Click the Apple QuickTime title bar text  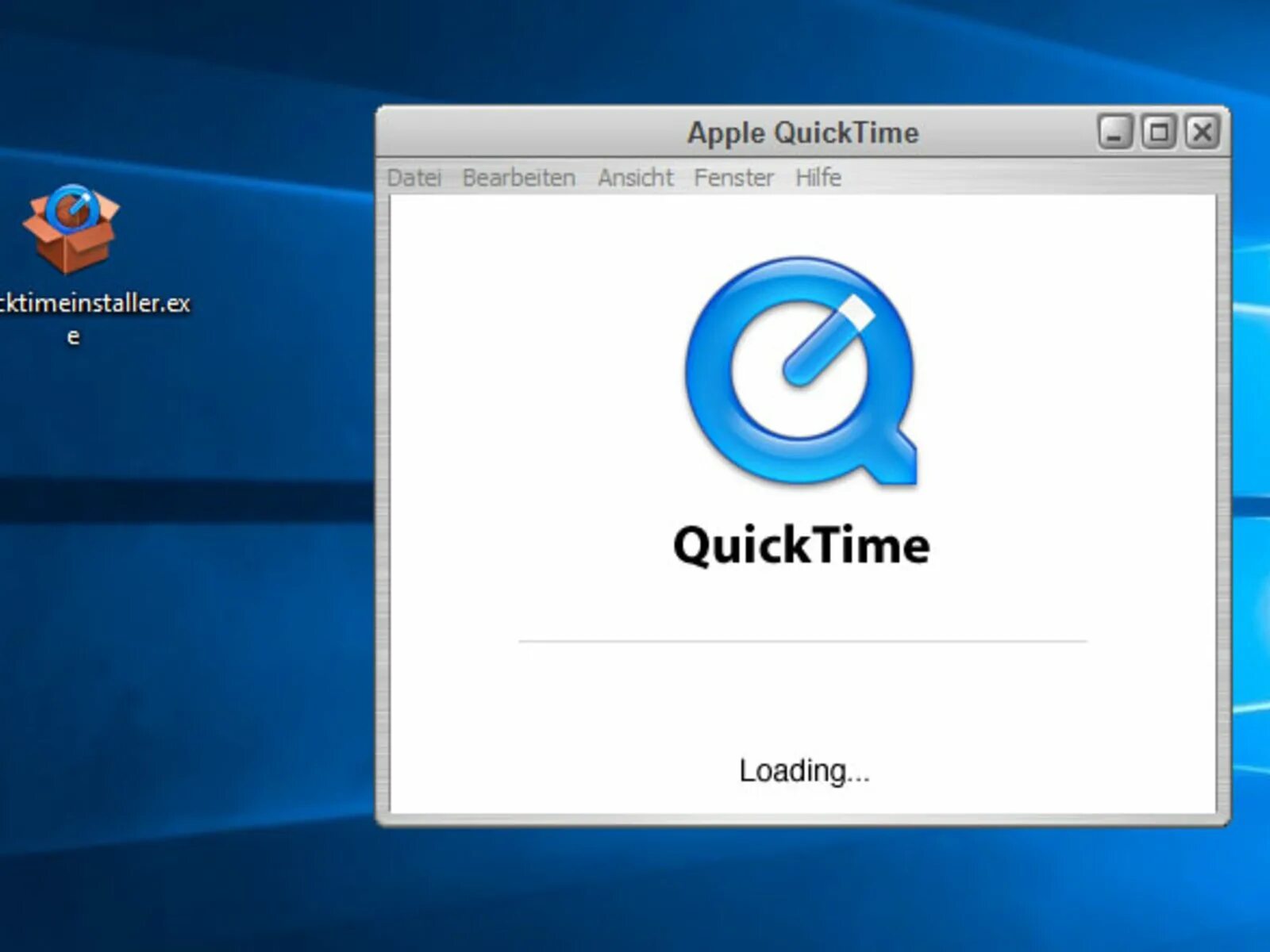(803, 132)
